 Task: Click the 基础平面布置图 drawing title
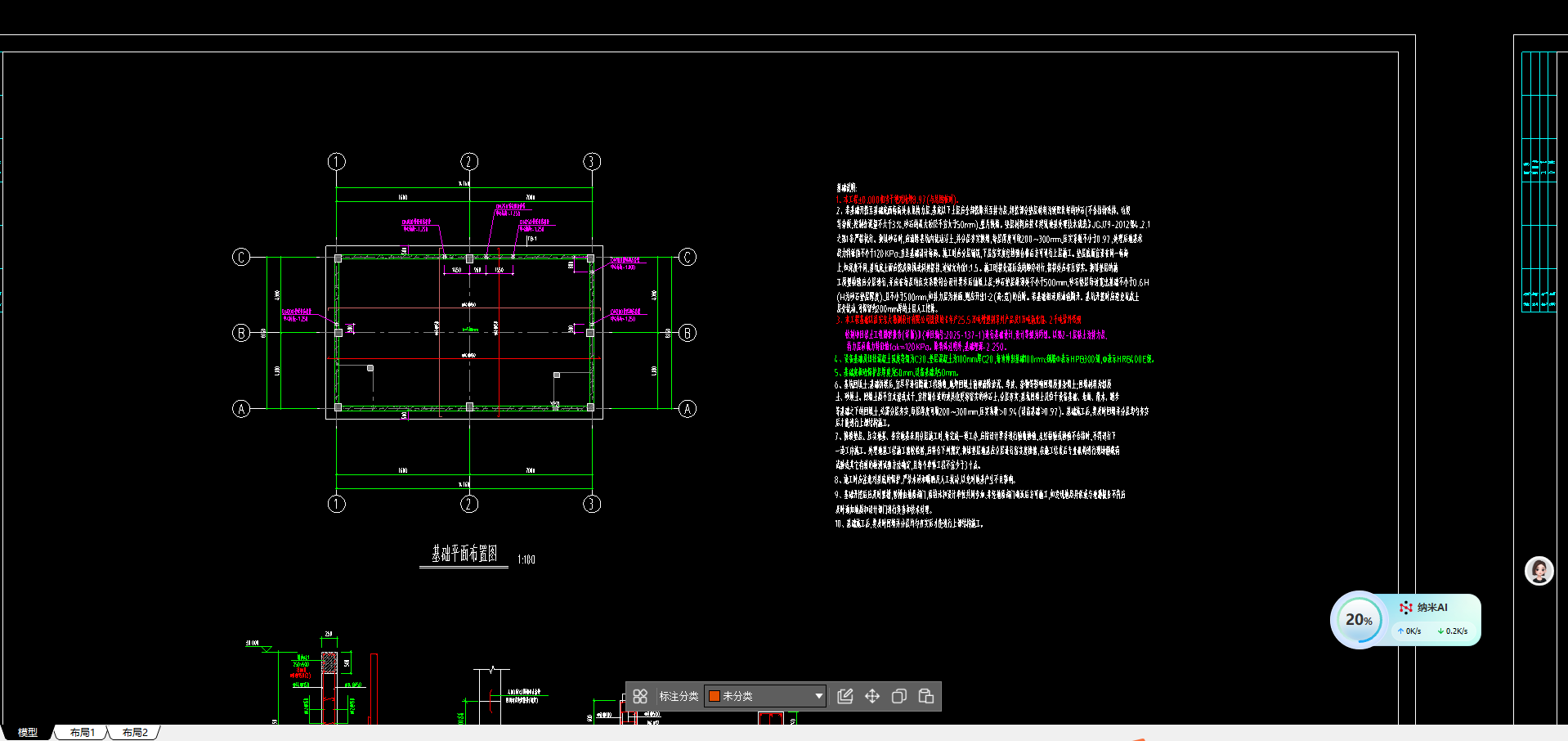click(x=464, y=554)
